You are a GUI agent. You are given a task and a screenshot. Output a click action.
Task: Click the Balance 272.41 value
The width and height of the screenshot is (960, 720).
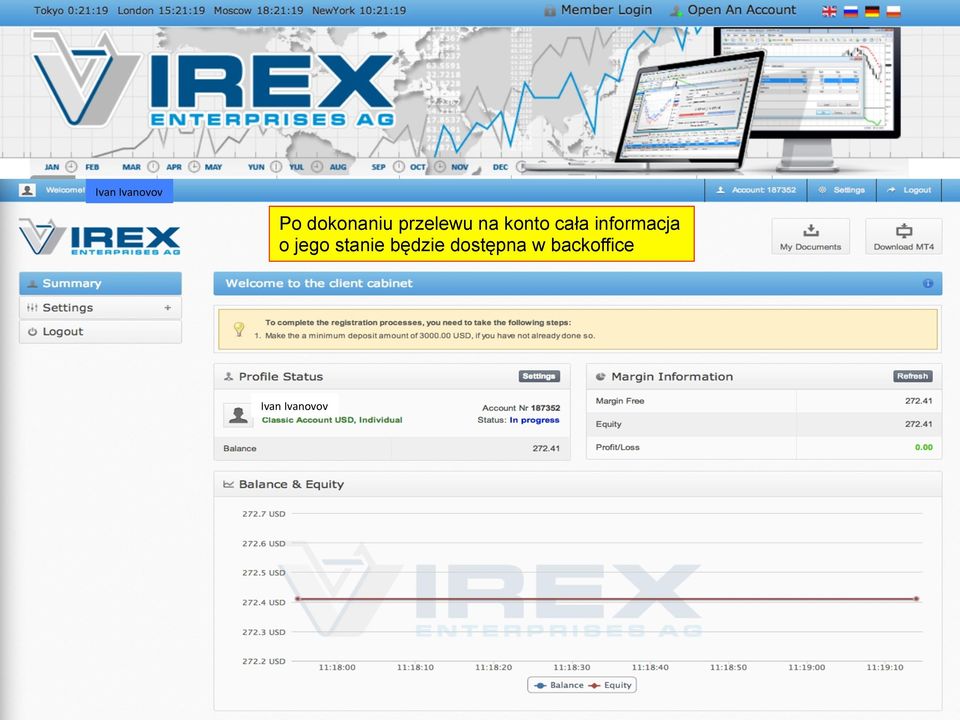coord(546,449)
